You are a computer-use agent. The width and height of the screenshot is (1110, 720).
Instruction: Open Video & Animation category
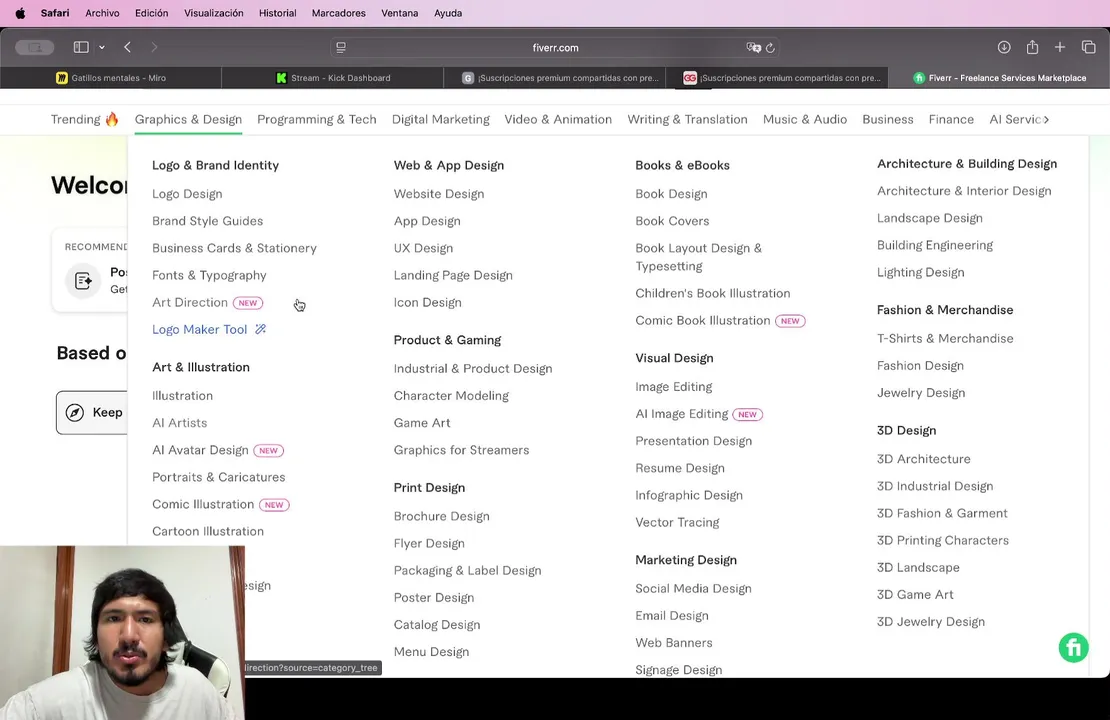[x=558, y=119]
